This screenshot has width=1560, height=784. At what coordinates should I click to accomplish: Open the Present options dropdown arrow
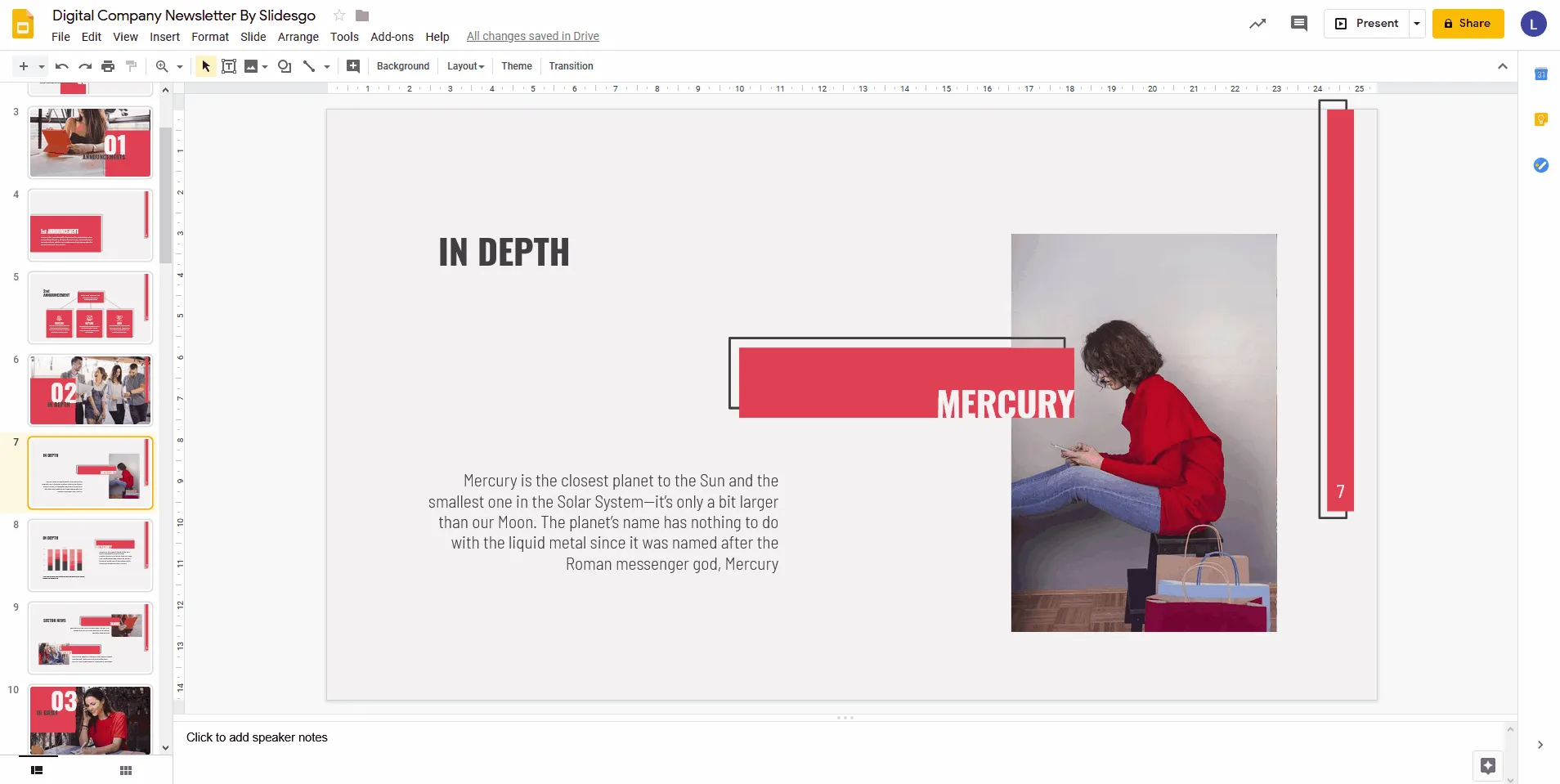tap(1417, 24)
